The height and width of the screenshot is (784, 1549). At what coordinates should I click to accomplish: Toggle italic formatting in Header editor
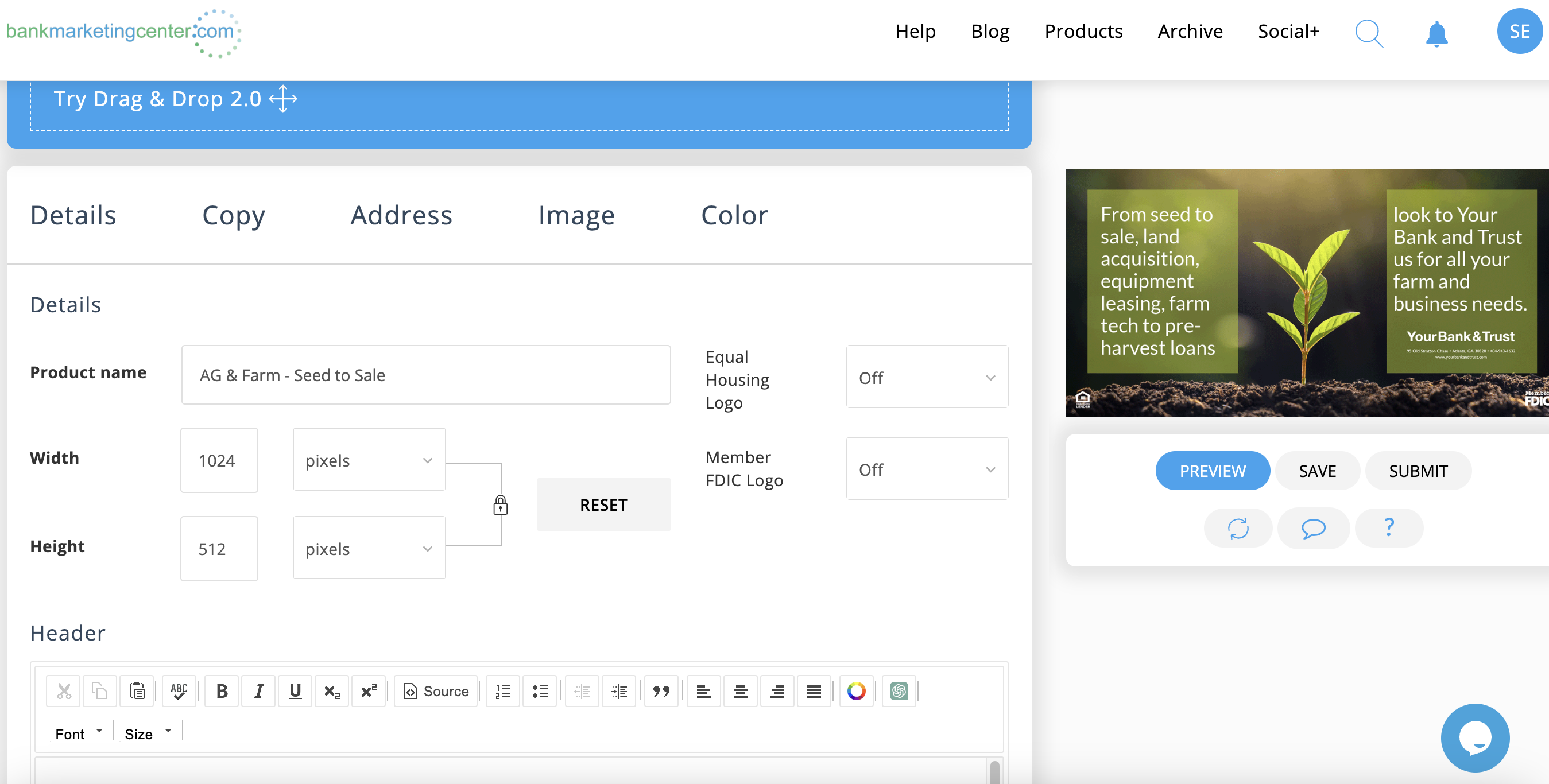click(258, 692)
